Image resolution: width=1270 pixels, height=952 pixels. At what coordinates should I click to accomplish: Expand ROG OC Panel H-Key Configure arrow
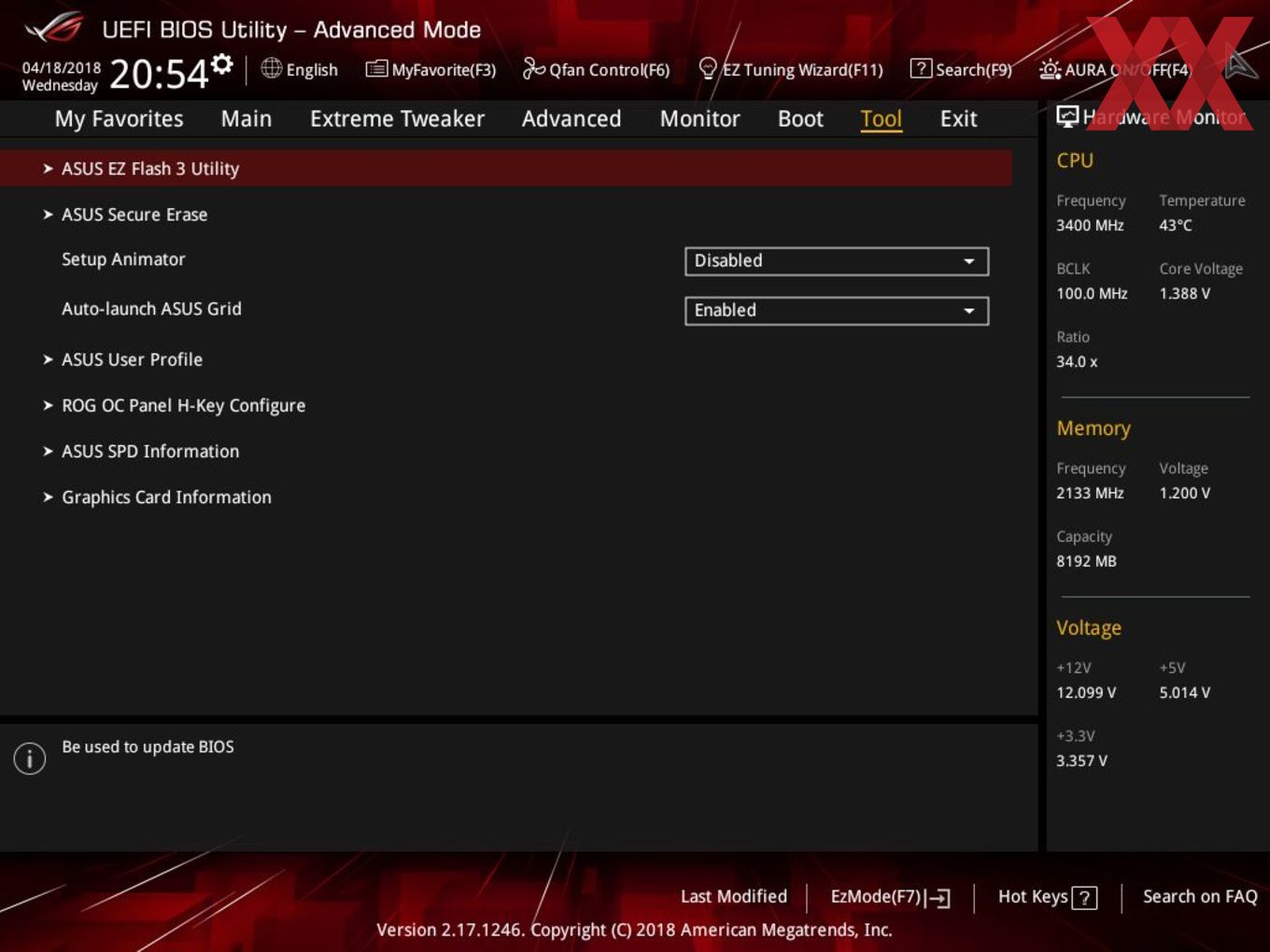click(x=48, y=405)
